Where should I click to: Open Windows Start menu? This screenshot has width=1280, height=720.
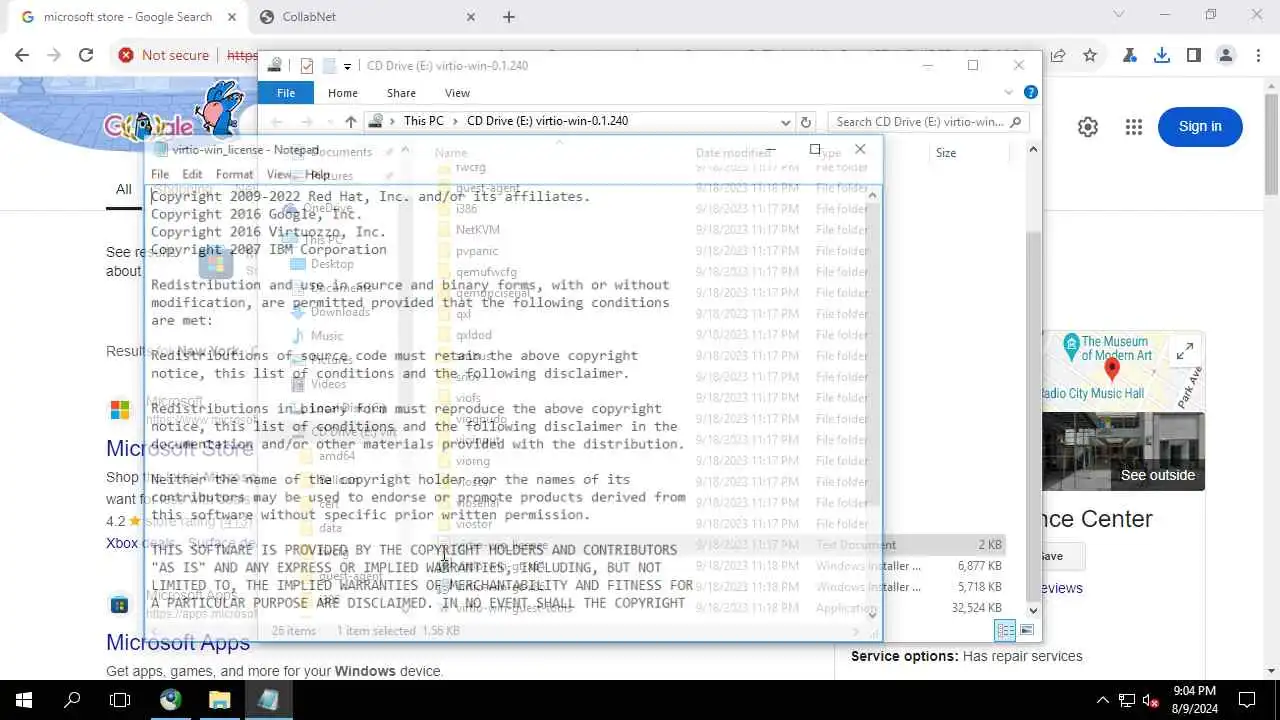[24, 700]
